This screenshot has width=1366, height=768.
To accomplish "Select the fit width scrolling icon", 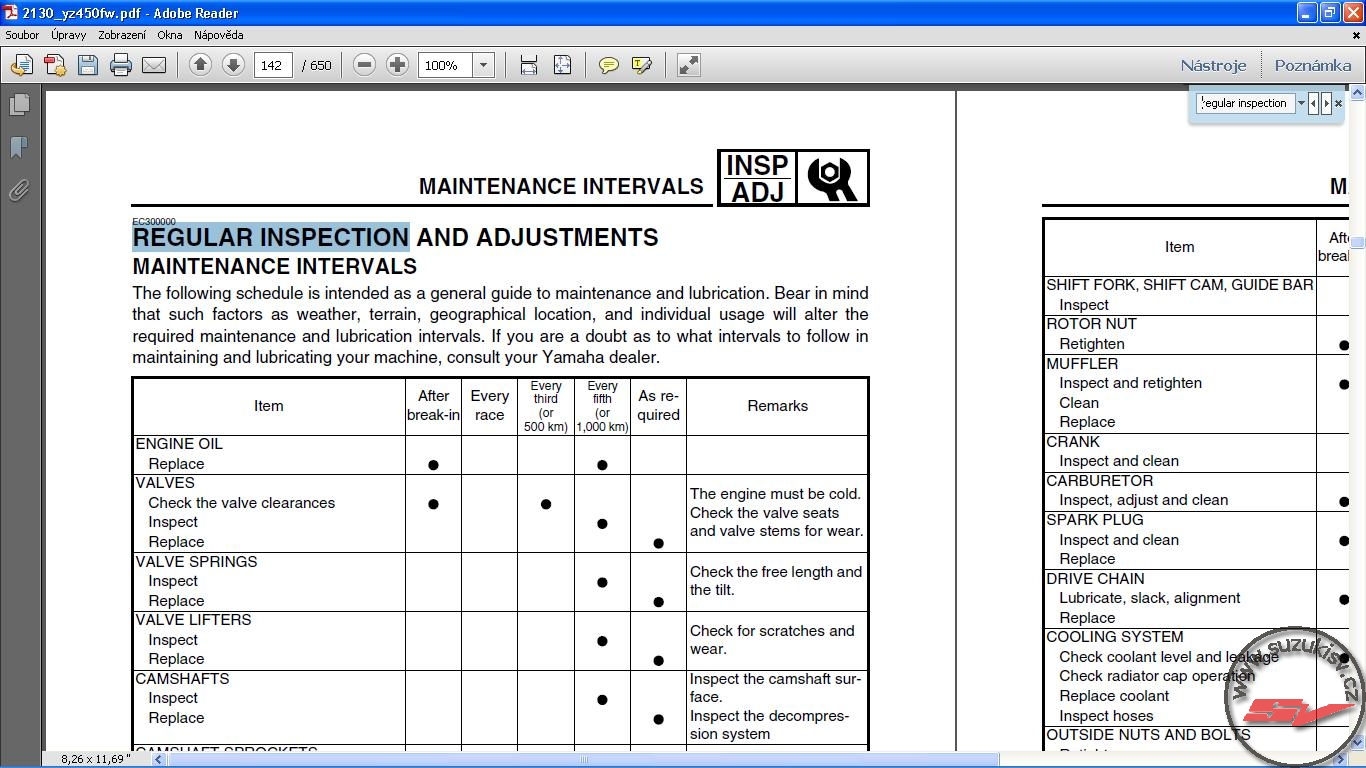I will pos(529,65).
